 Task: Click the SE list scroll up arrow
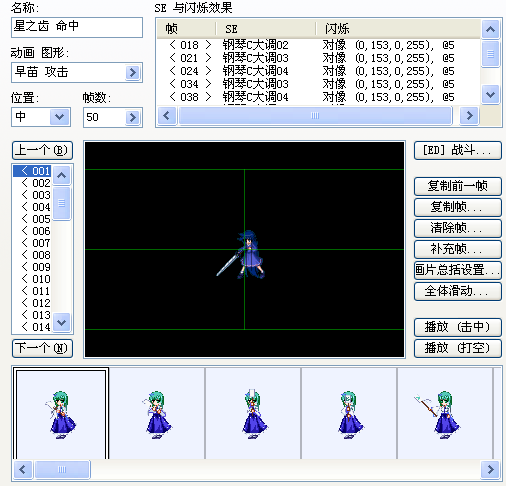click(490, 29)
